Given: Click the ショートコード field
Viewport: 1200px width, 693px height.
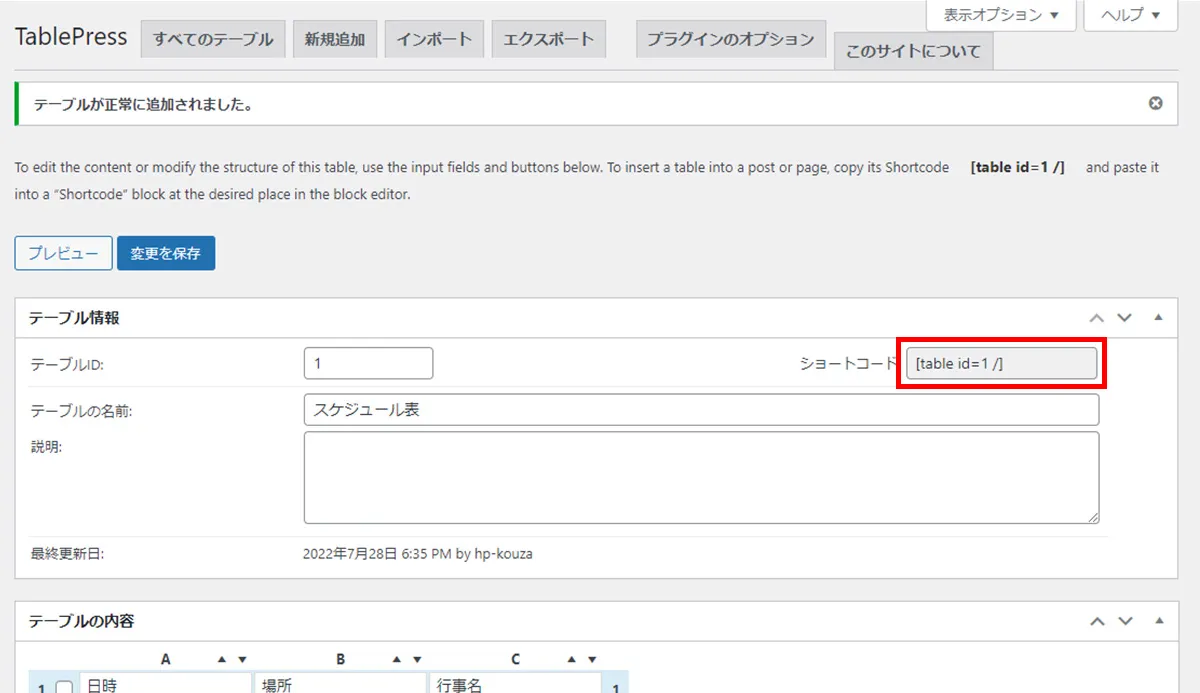Looking at the screenshot, I should click(1000, 364).
